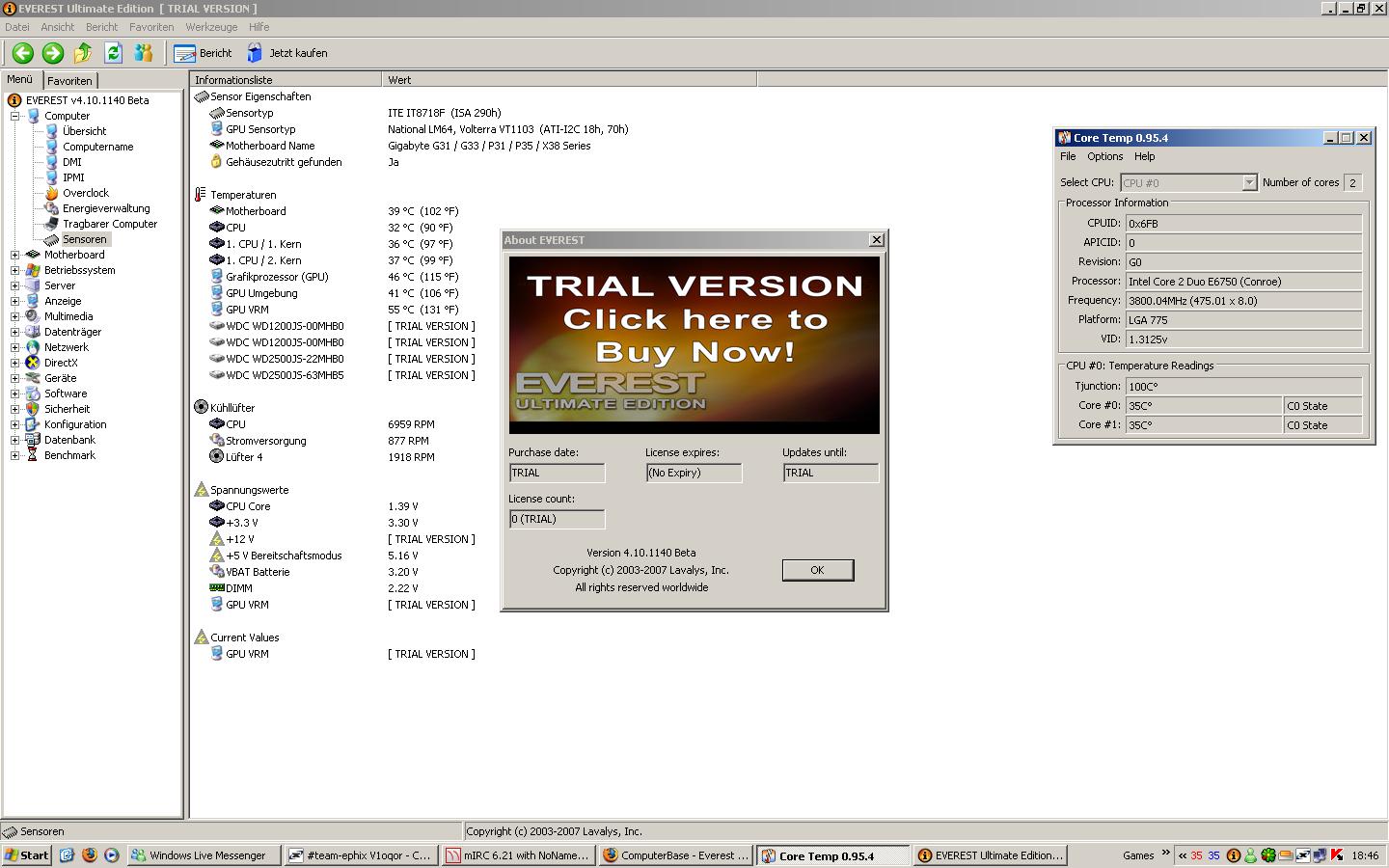1389x868 pixels.
Task: Switch to Windows Live Messenger taskbar button
Action: click(x=204, y=855)
